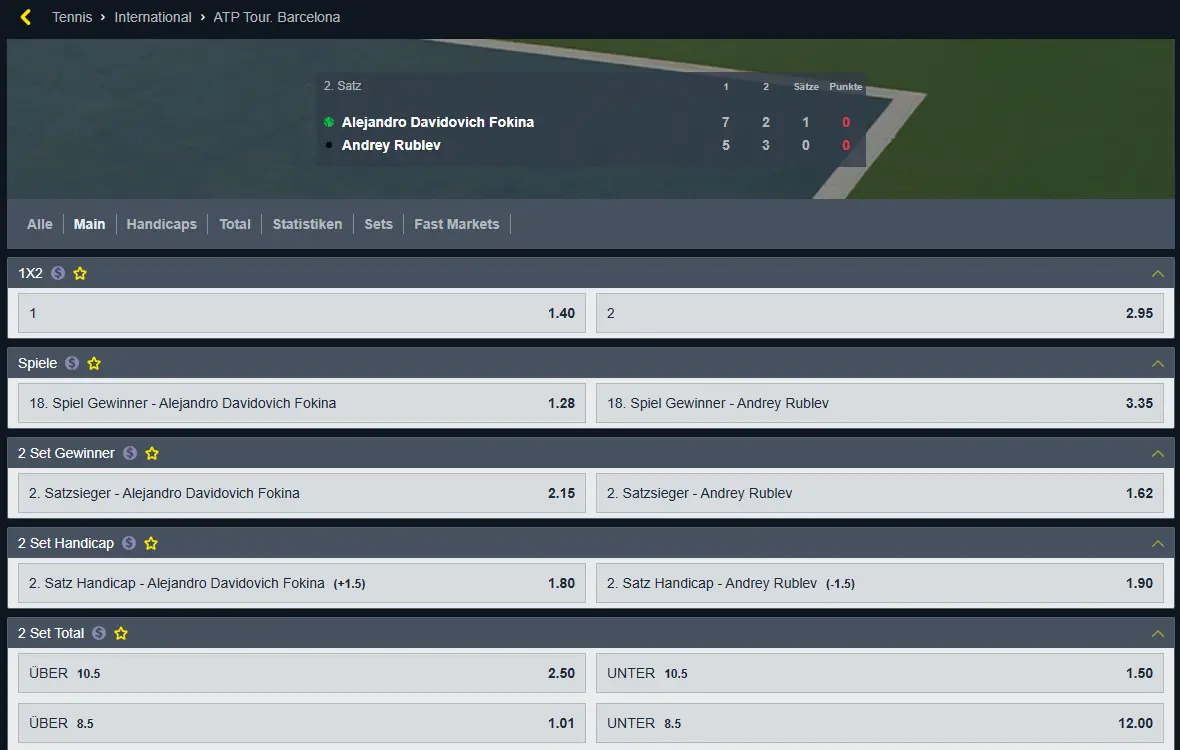The image size is (1180, 750).
Task: Click Andrey Rublev name in scoreboard
Action: point(391,145)
